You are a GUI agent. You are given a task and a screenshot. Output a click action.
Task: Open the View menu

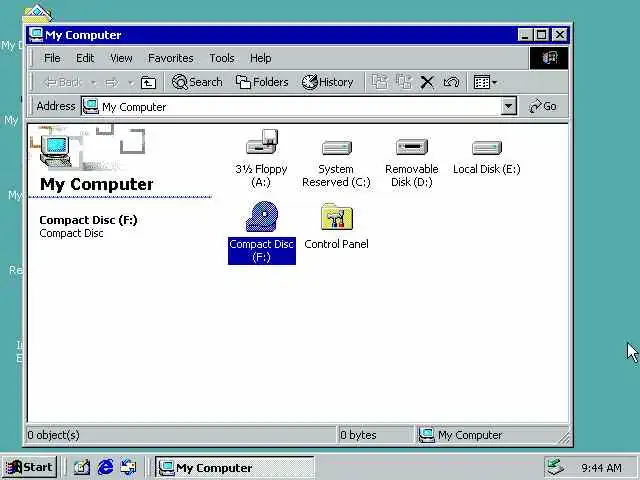(121, 58)
